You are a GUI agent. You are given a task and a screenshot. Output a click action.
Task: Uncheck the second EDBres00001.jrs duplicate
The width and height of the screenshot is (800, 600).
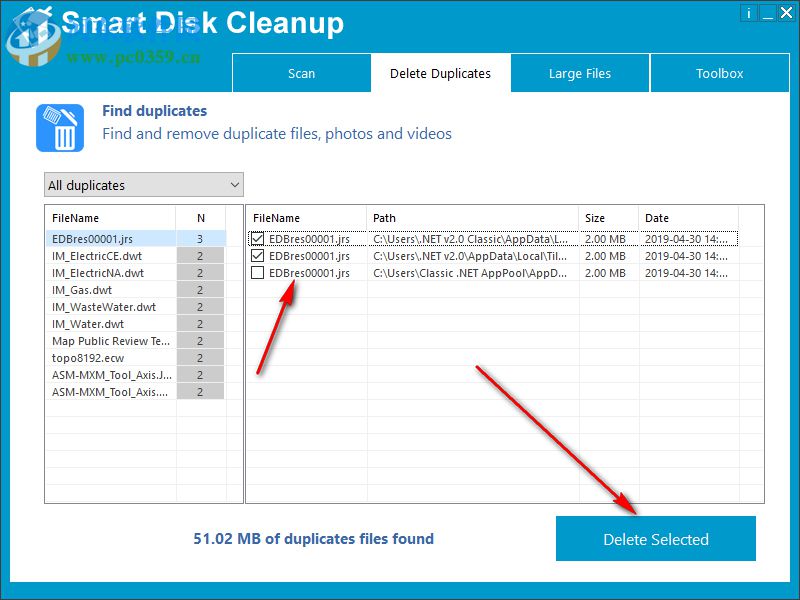pos(255,256)
